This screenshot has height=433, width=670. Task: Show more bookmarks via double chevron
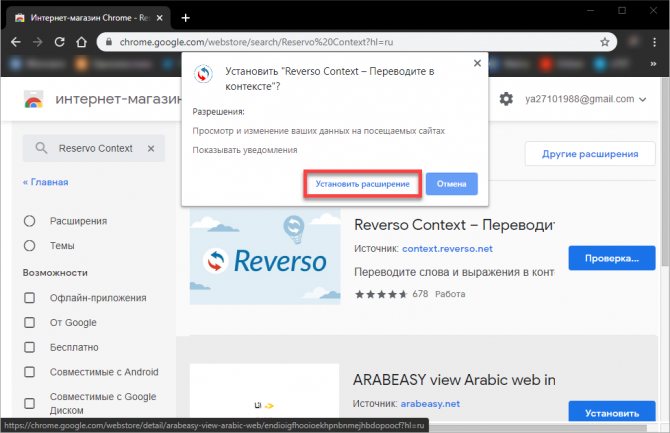653,64
